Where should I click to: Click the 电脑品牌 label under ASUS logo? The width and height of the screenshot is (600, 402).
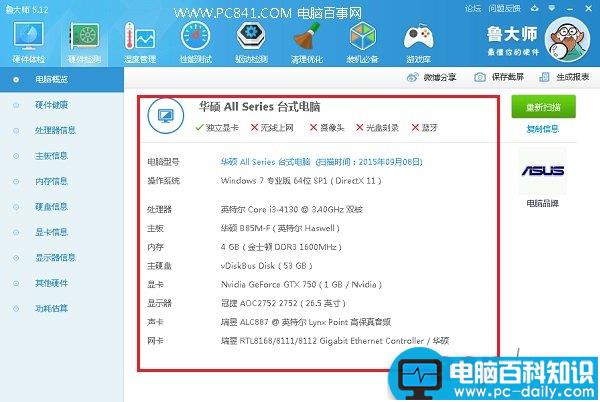click(x=543, y=203)
